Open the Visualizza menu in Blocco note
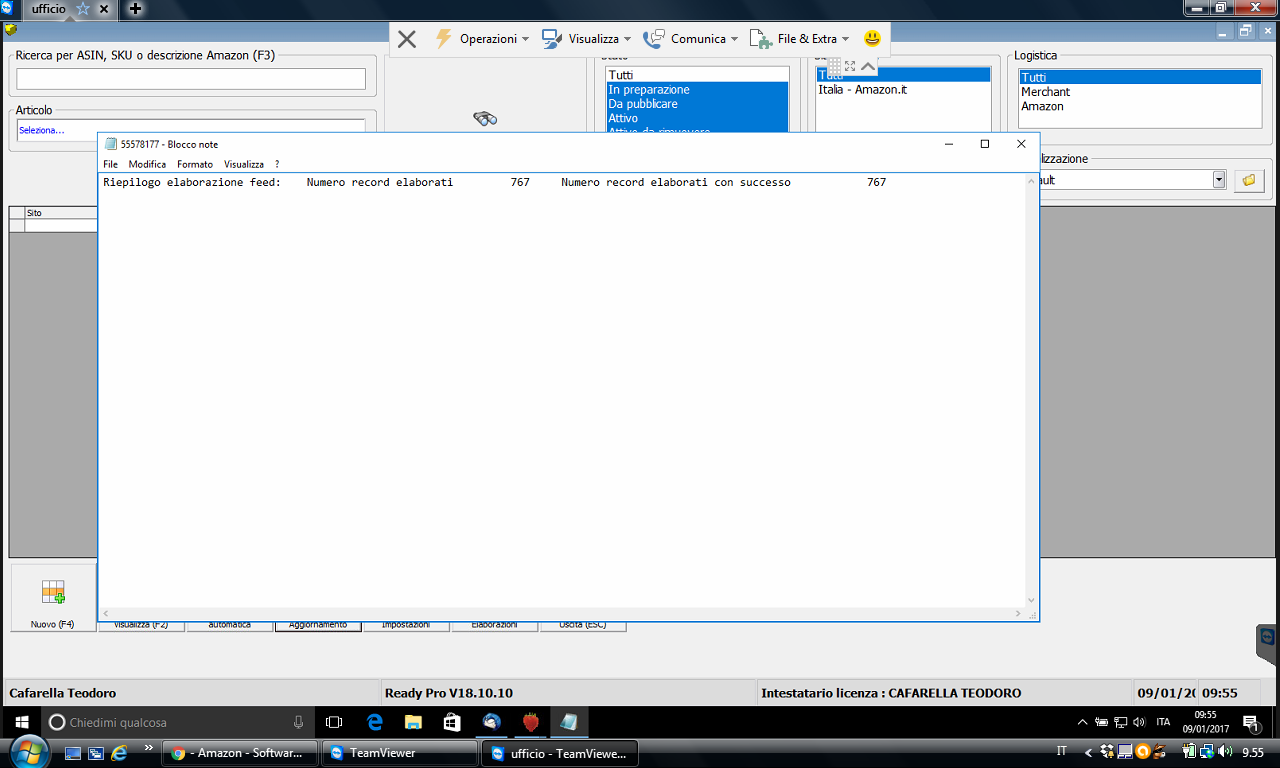The height and width of the screenshot is (768, 1280). 244,164
